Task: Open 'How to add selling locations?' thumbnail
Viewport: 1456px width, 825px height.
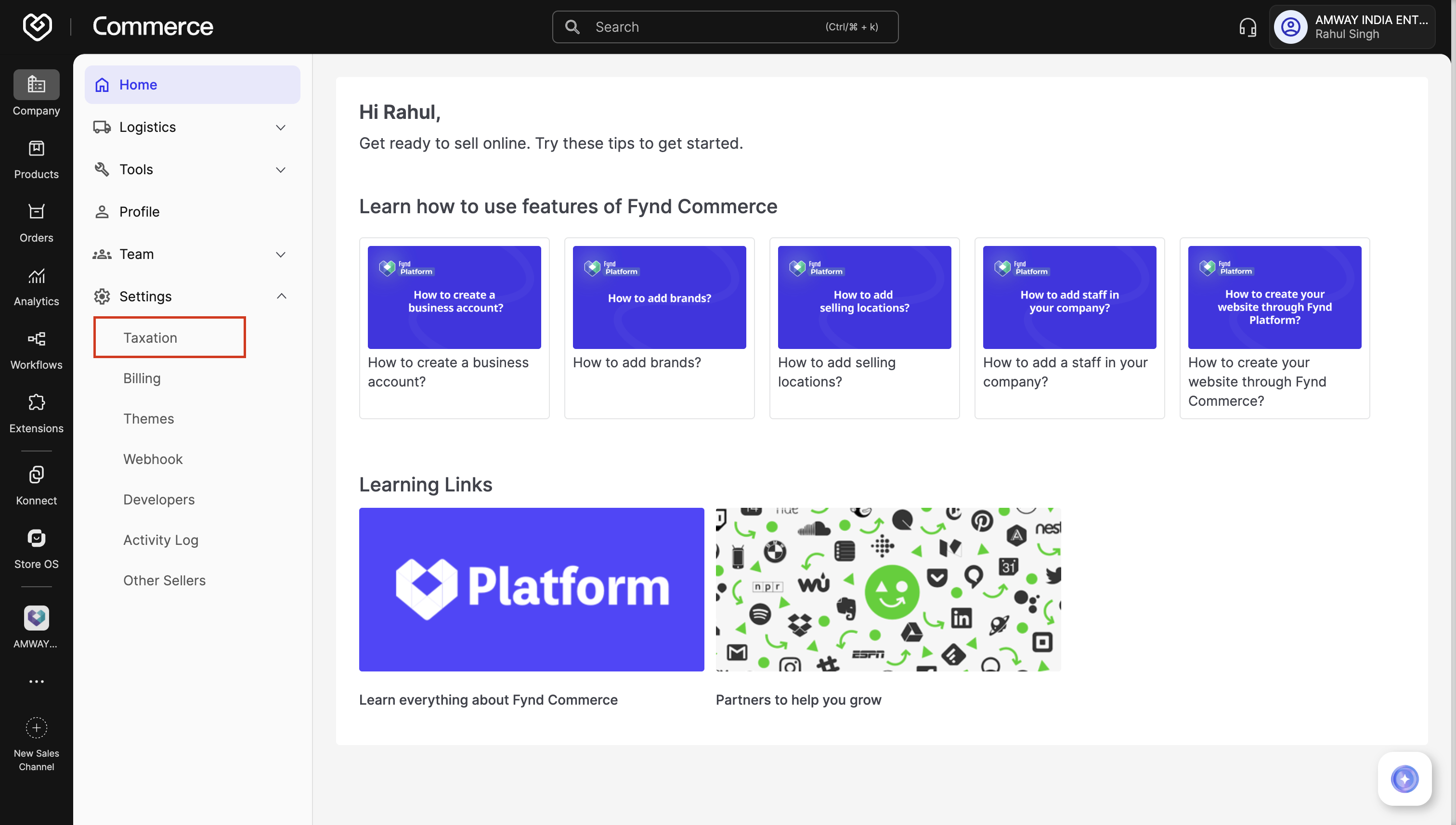Action: point(864,297)
